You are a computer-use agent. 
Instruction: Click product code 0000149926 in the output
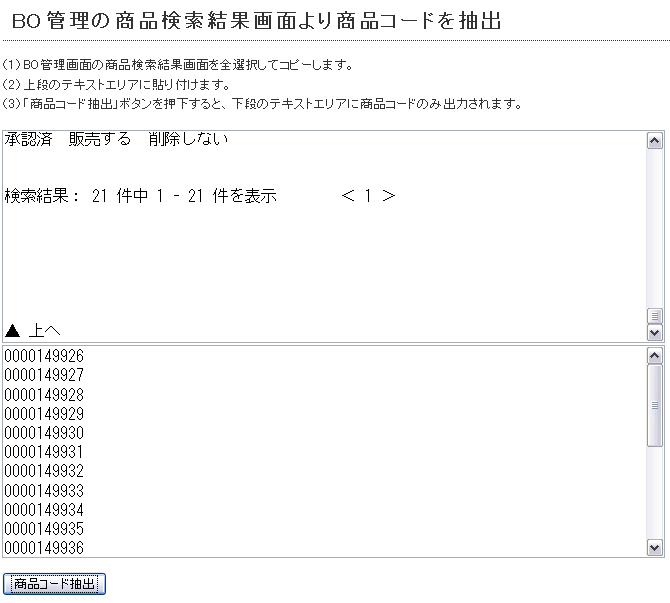(44, 356)
